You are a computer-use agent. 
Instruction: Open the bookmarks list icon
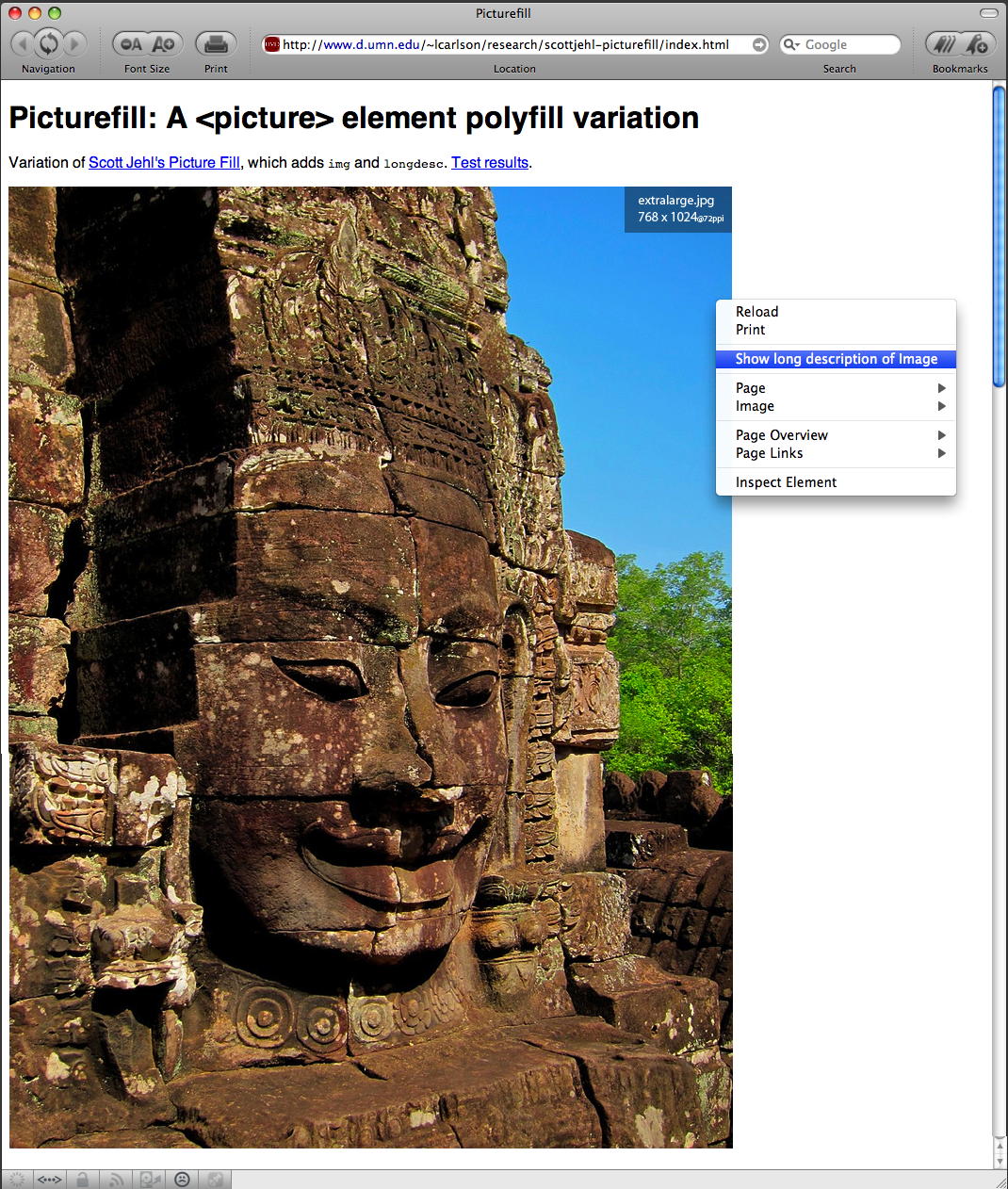pyautogui.click(x=943, y=44)
